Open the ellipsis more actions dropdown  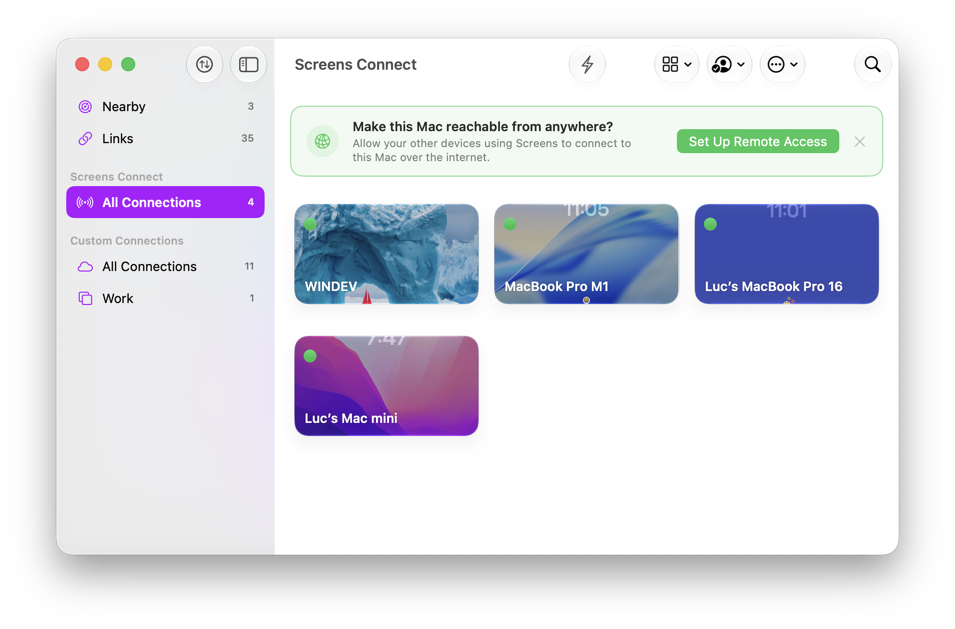783,64
